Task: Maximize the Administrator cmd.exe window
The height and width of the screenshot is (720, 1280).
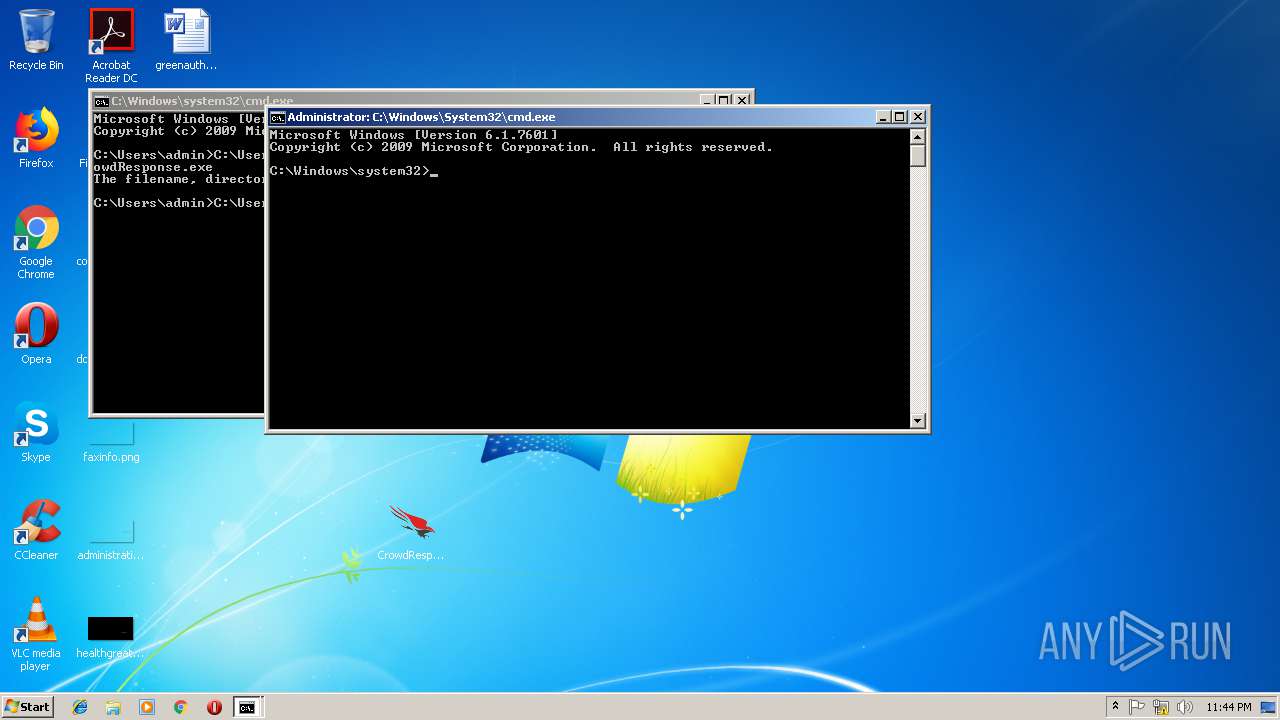Action: point(899,117)
